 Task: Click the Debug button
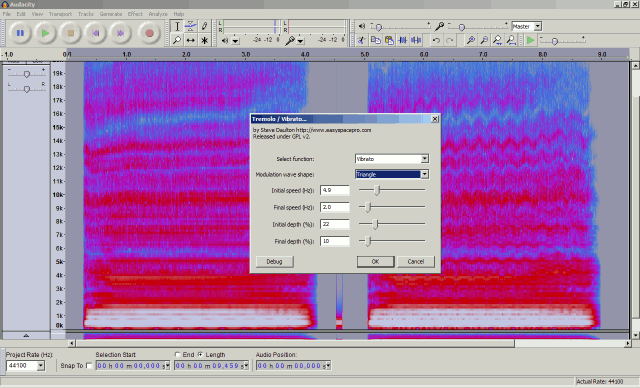coord(274,262)
